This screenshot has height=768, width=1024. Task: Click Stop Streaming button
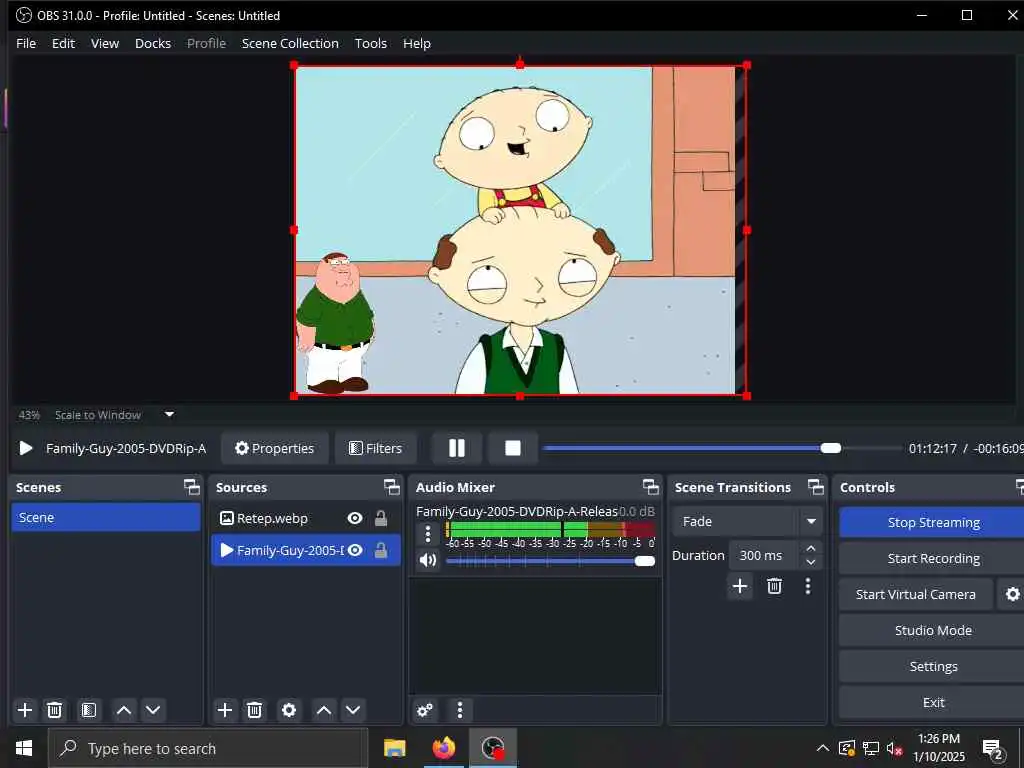[933, 522]
